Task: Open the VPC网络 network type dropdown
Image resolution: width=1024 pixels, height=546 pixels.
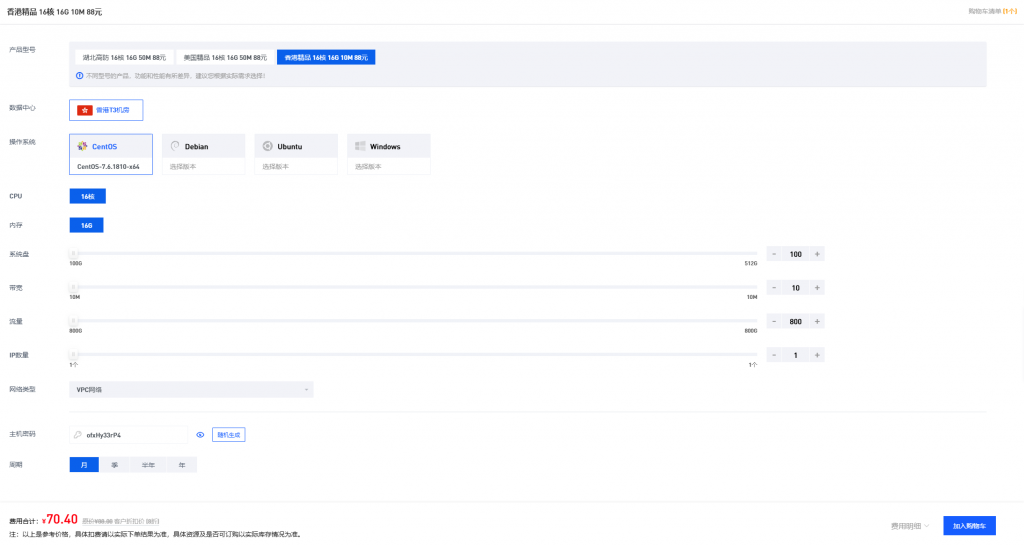Action: [191, 389]
